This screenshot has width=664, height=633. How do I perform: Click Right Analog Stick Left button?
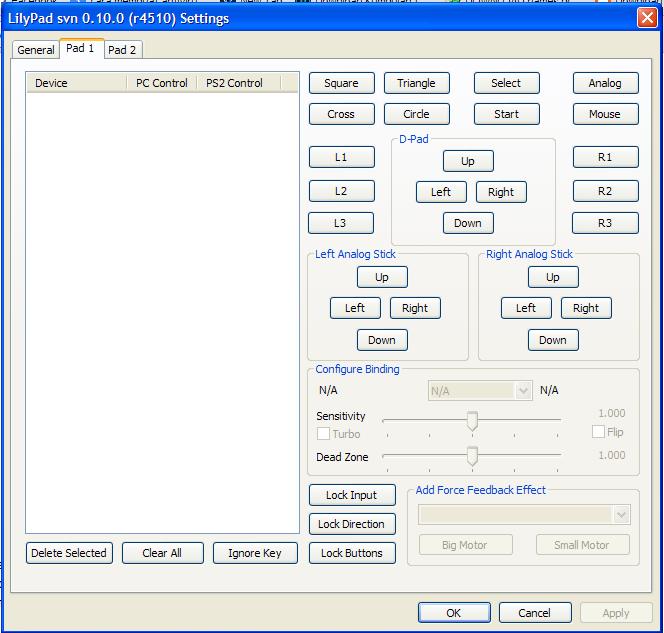point(526,308)
